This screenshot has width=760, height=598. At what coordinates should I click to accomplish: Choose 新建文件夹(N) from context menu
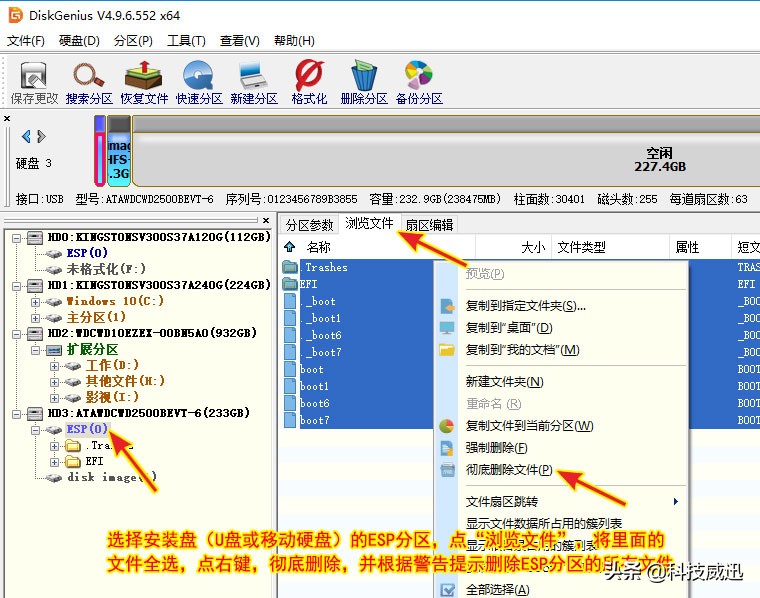[504, 382]
